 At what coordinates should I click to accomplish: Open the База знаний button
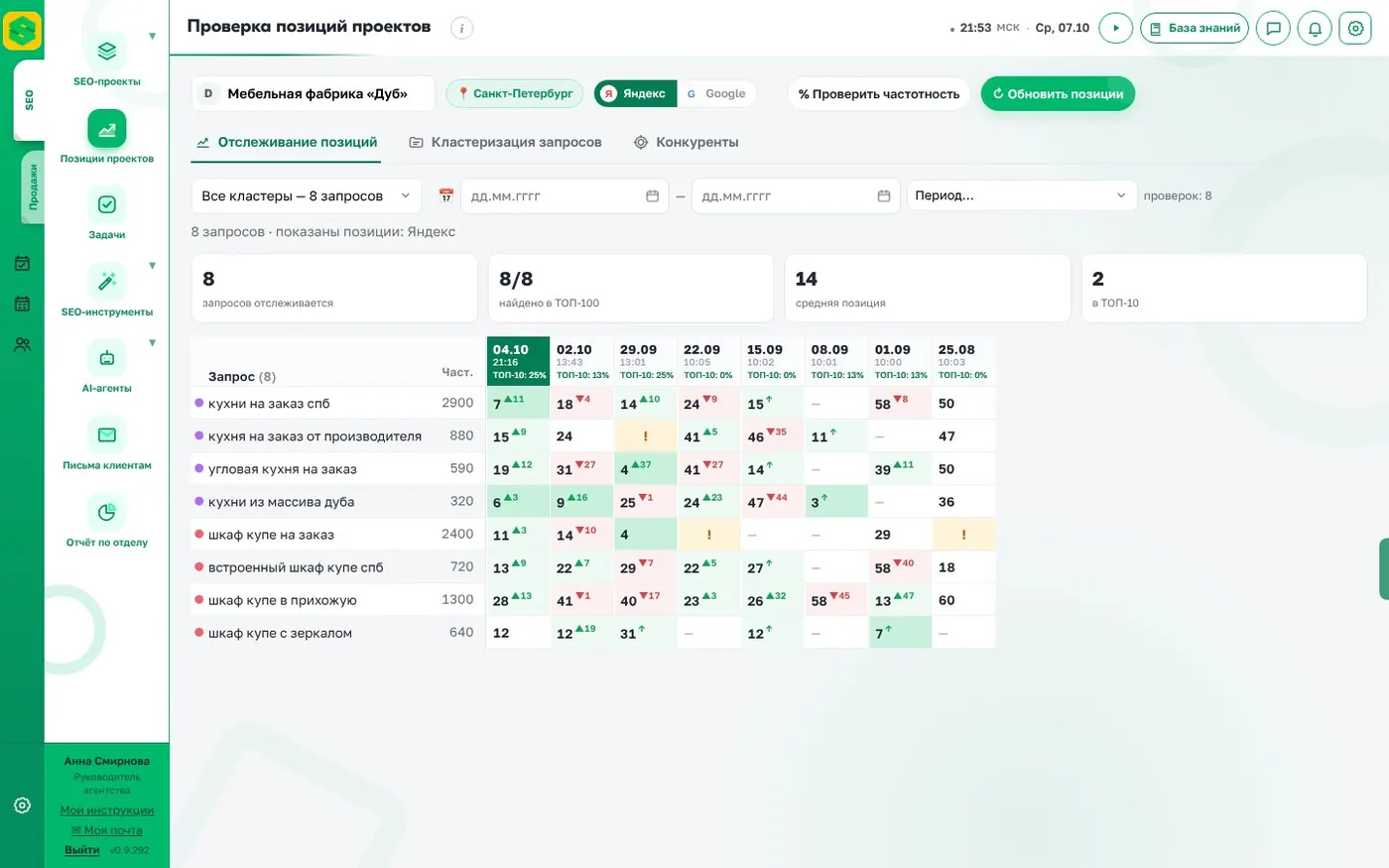coord(1195,28)
